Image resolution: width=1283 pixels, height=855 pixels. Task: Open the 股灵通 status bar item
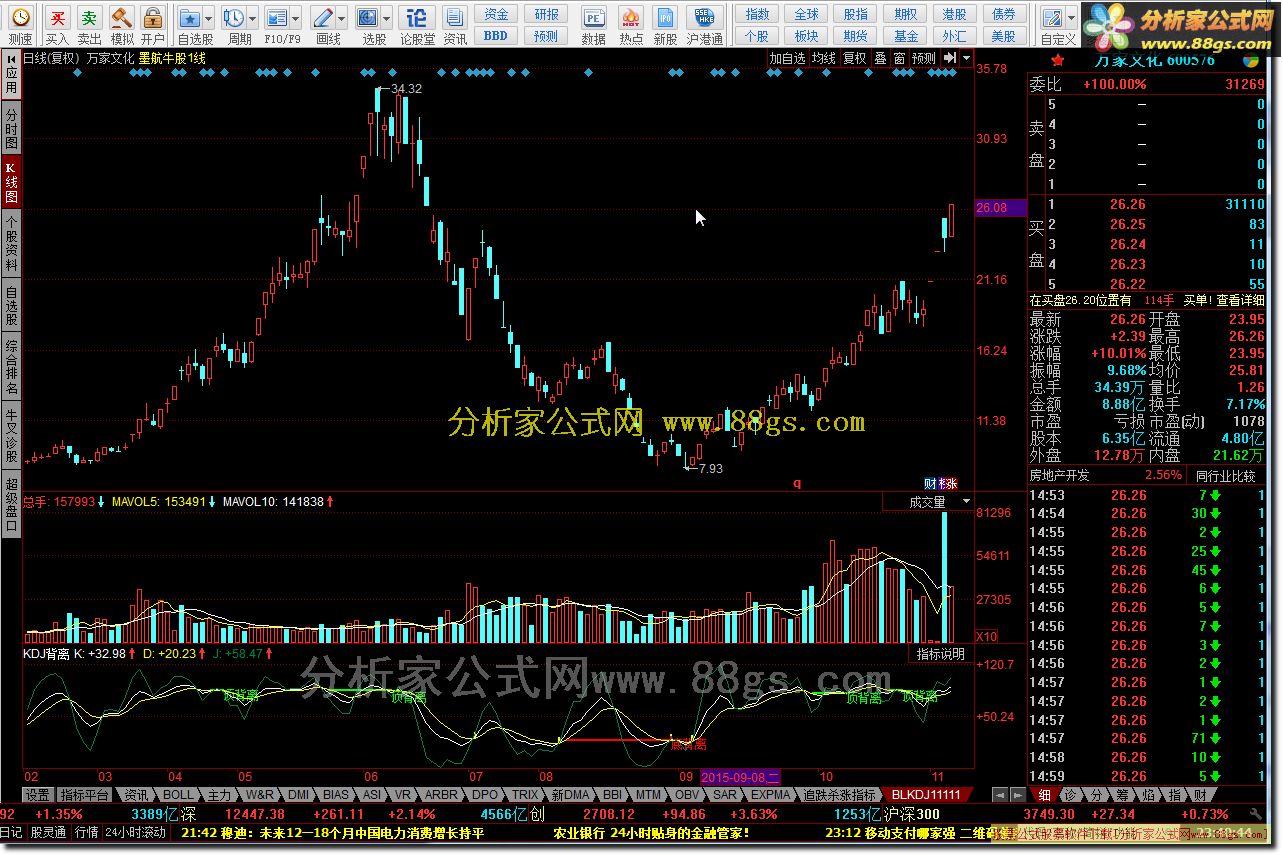point(47,832)
